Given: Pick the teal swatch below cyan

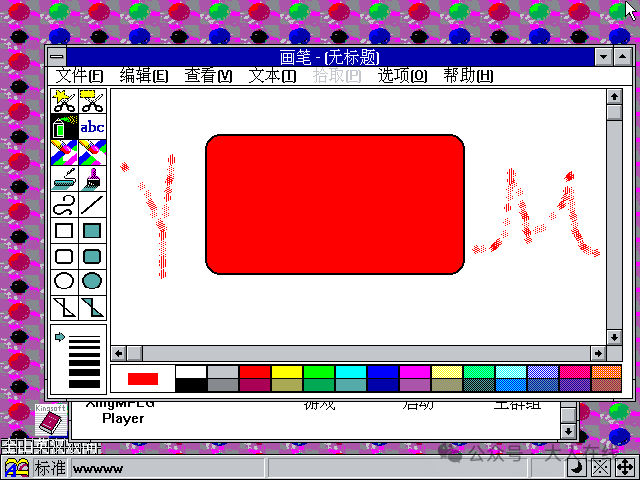Looking at the screenshot, I should 351,385.
